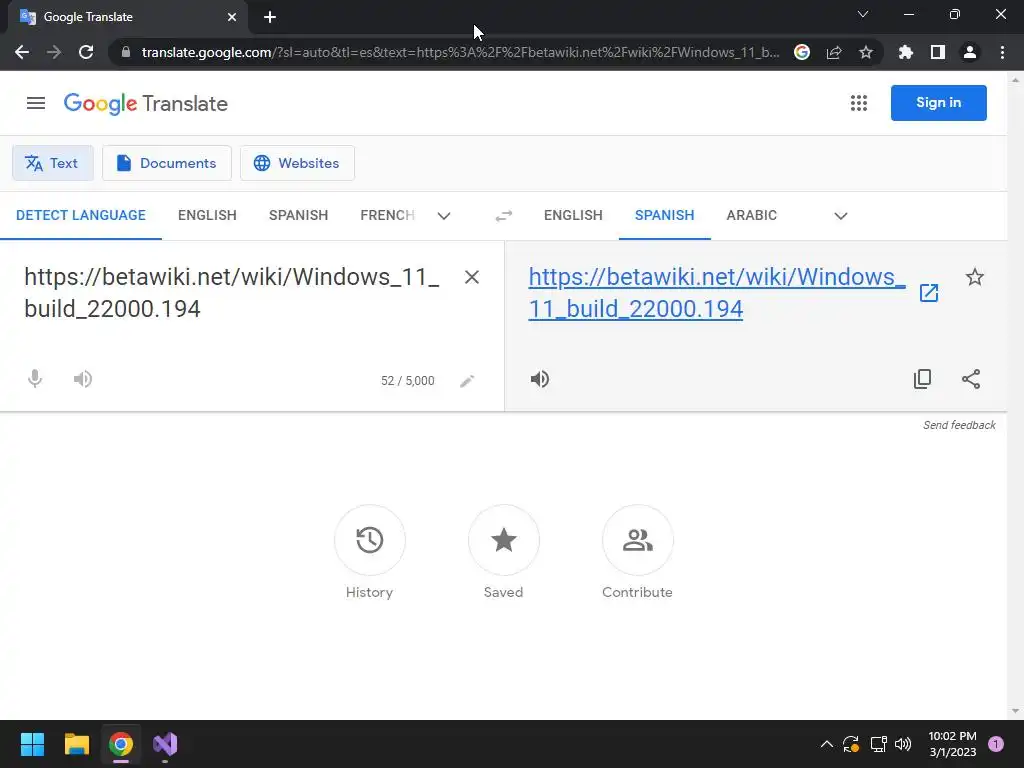This screenshot has height=768, width=1024.
Task: Open the tab search dropdown
Action: coord(863,14)
